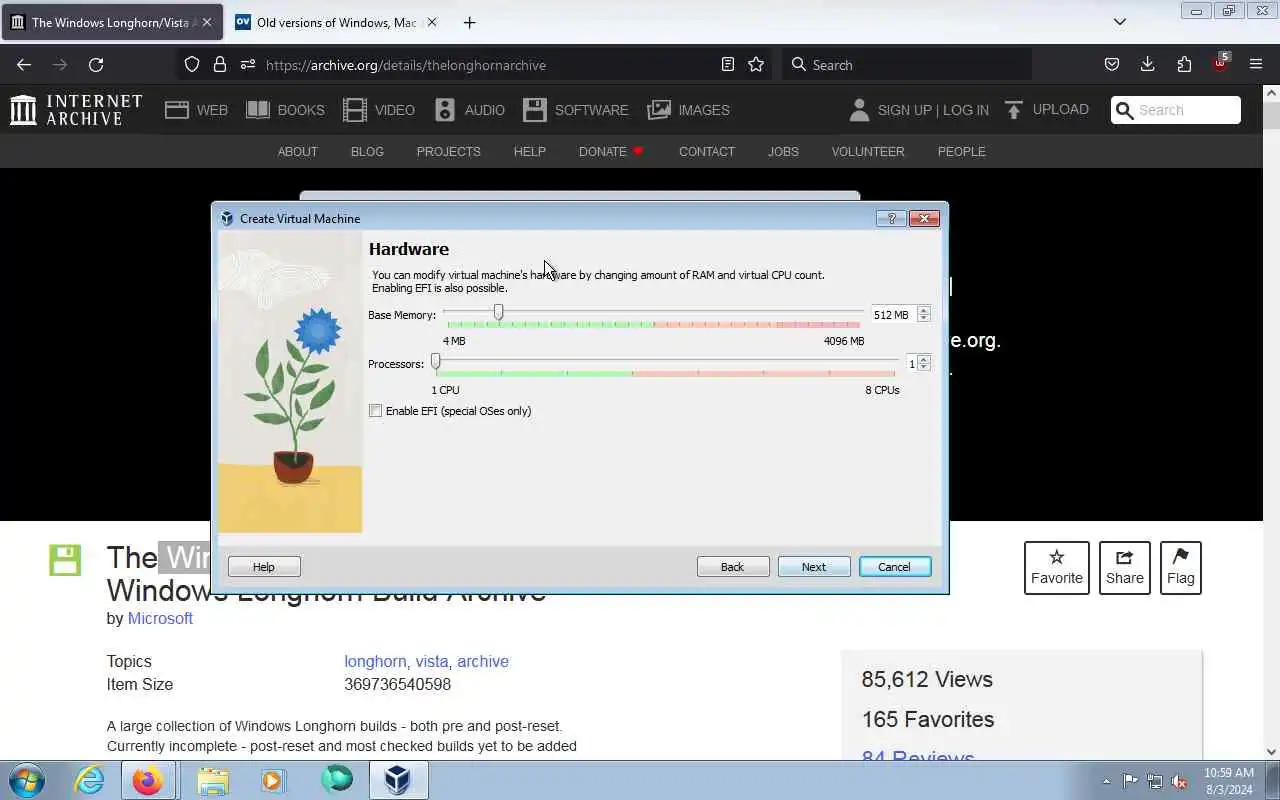
Task: Open the longhorn topic link
Action: (x=375, y=661)
